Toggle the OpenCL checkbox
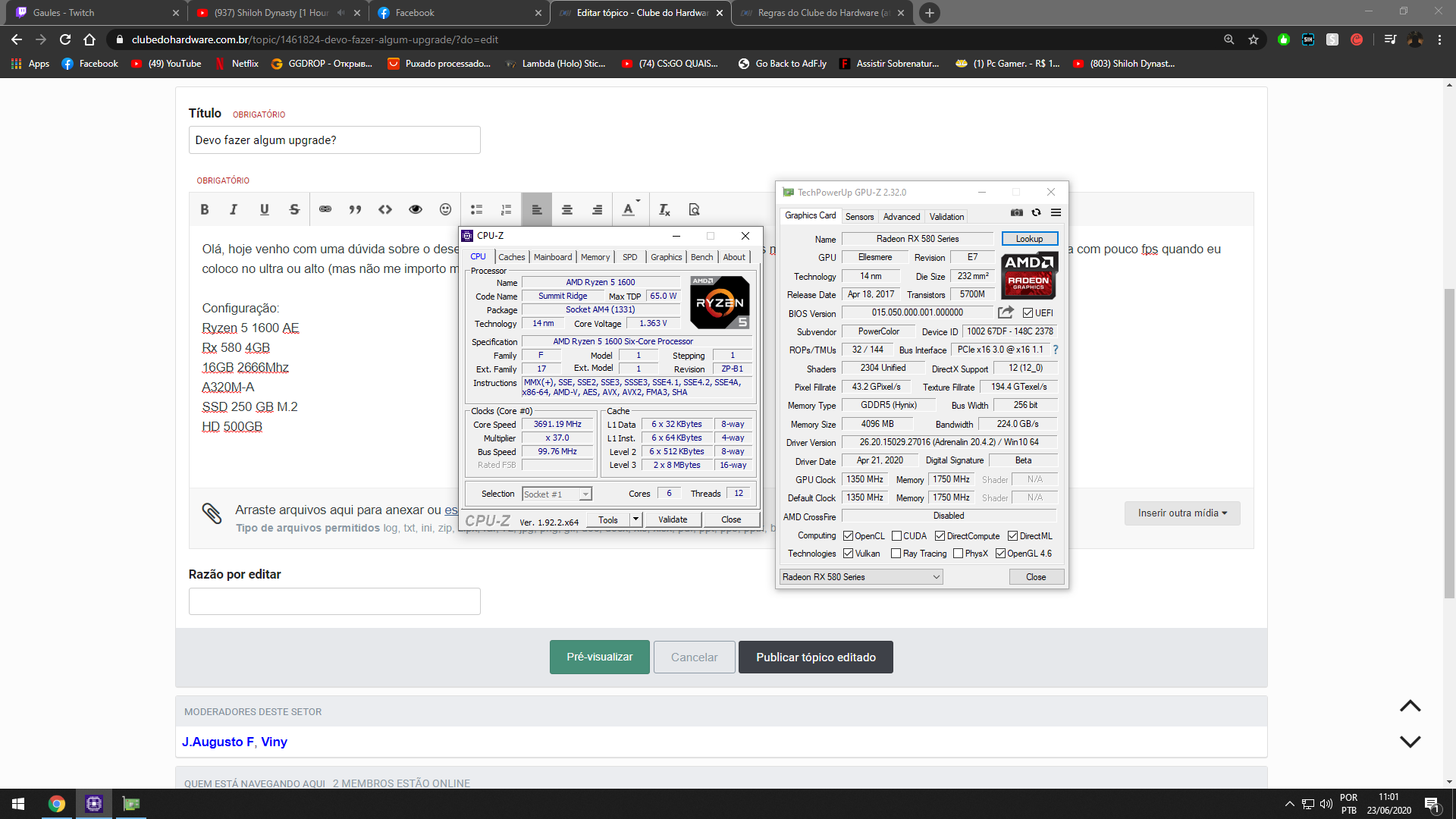This screenshot has width=1456, height=819. (848, 536)
